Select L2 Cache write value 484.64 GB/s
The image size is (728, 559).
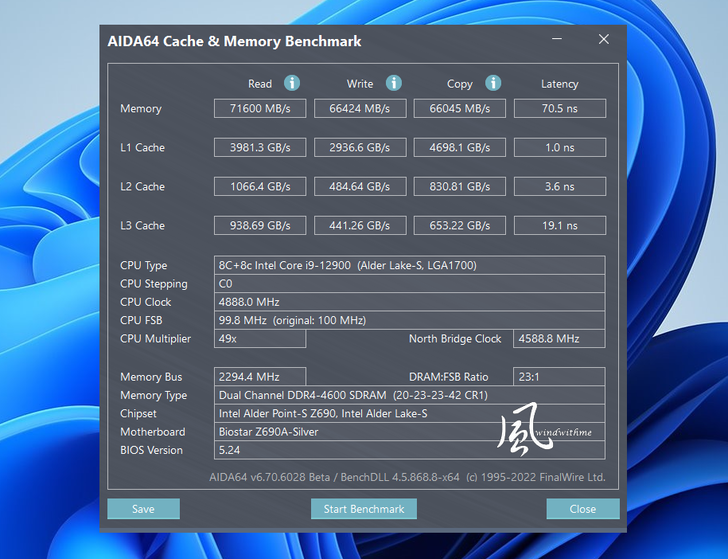click(360, 186)
